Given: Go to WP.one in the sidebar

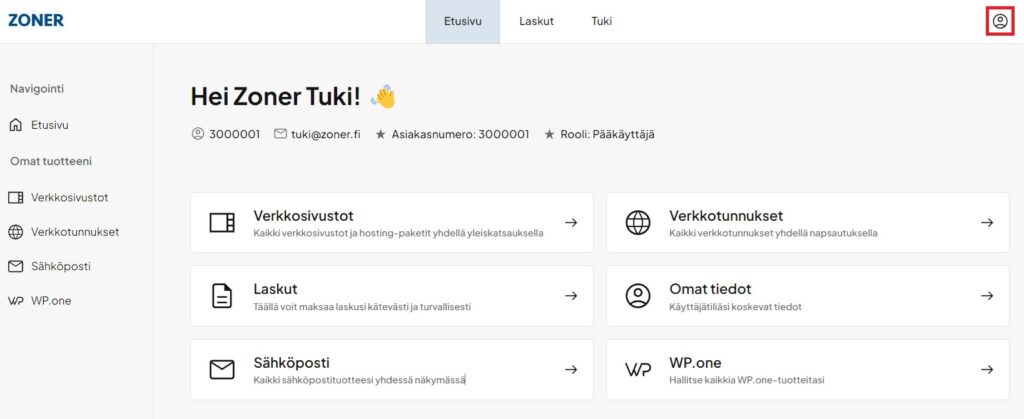Looking at the screenshot, I should [51, 301].
